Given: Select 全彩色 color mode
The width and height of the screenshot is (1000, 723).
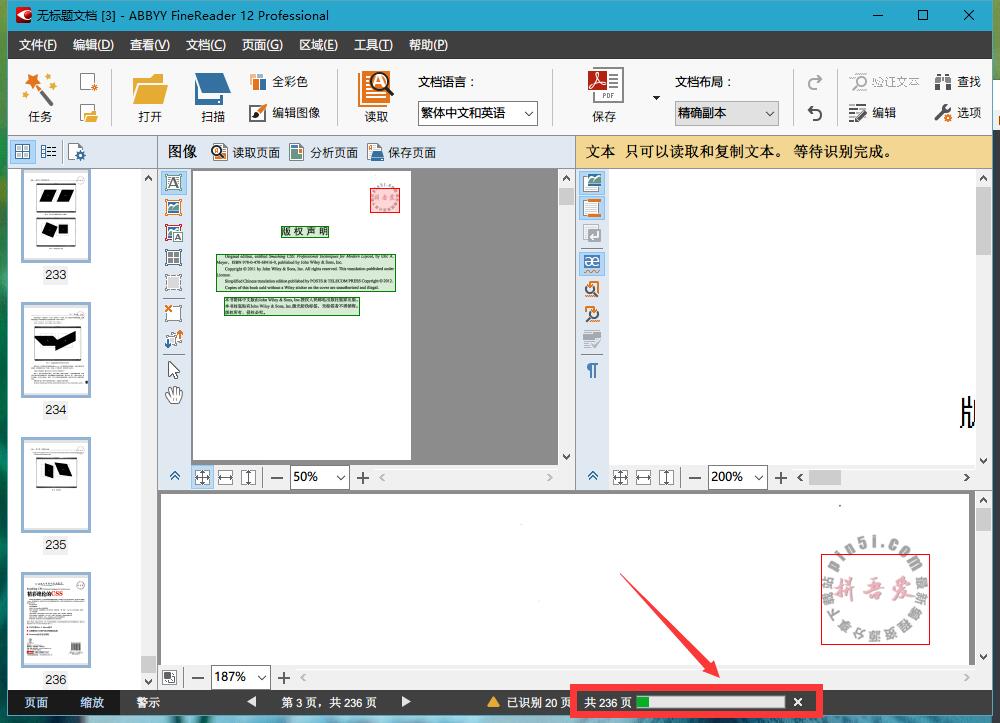Looking at the screenshot, I should point(279,82).
